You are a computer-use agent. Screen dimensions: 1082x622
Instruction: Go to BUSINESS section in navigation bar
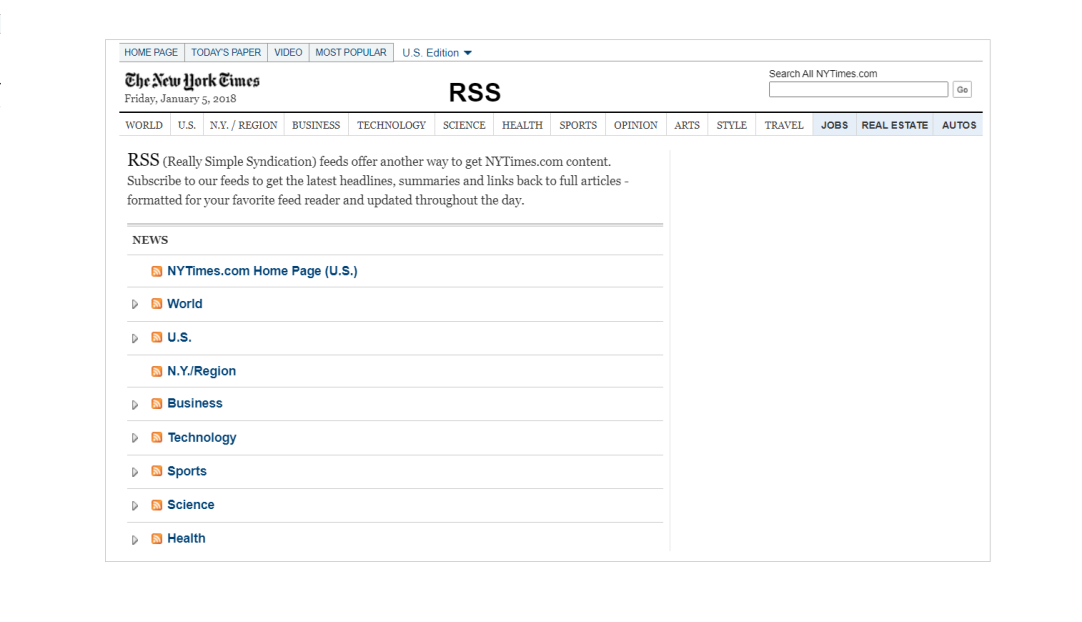coord(316,126)
